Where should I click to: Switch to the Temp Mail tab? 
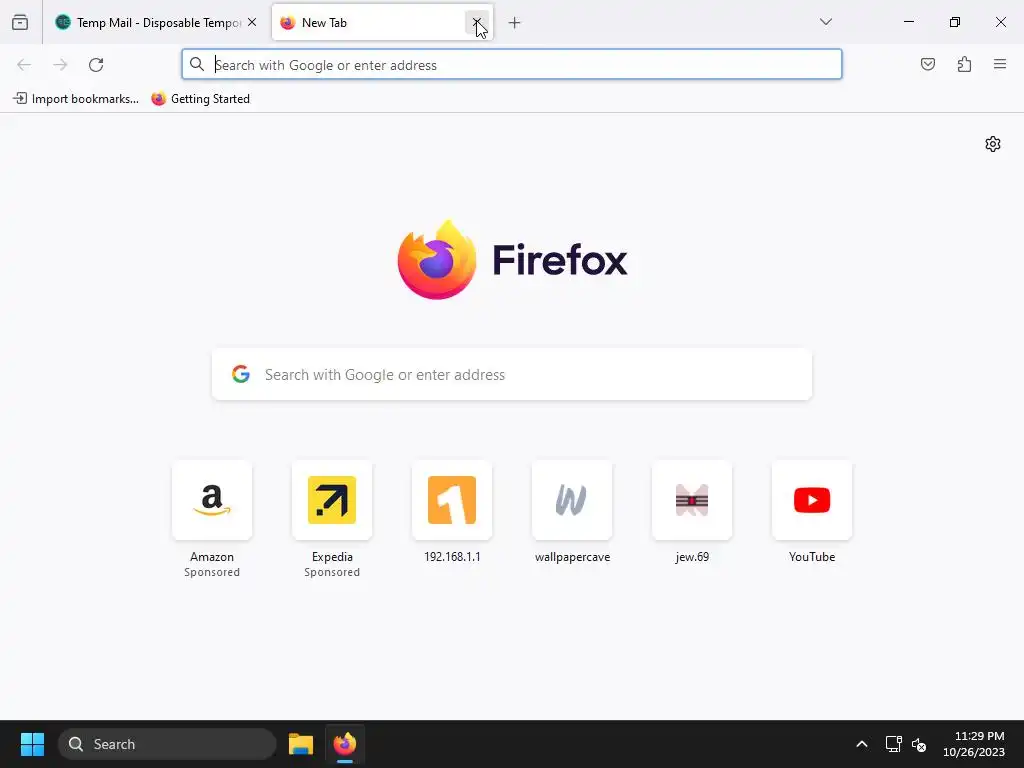click(156, 22)
